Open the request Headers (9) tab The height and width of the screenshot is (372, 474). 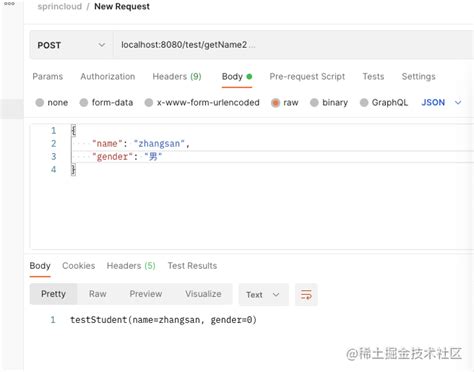pyautogui.click(x=177, y=76)
